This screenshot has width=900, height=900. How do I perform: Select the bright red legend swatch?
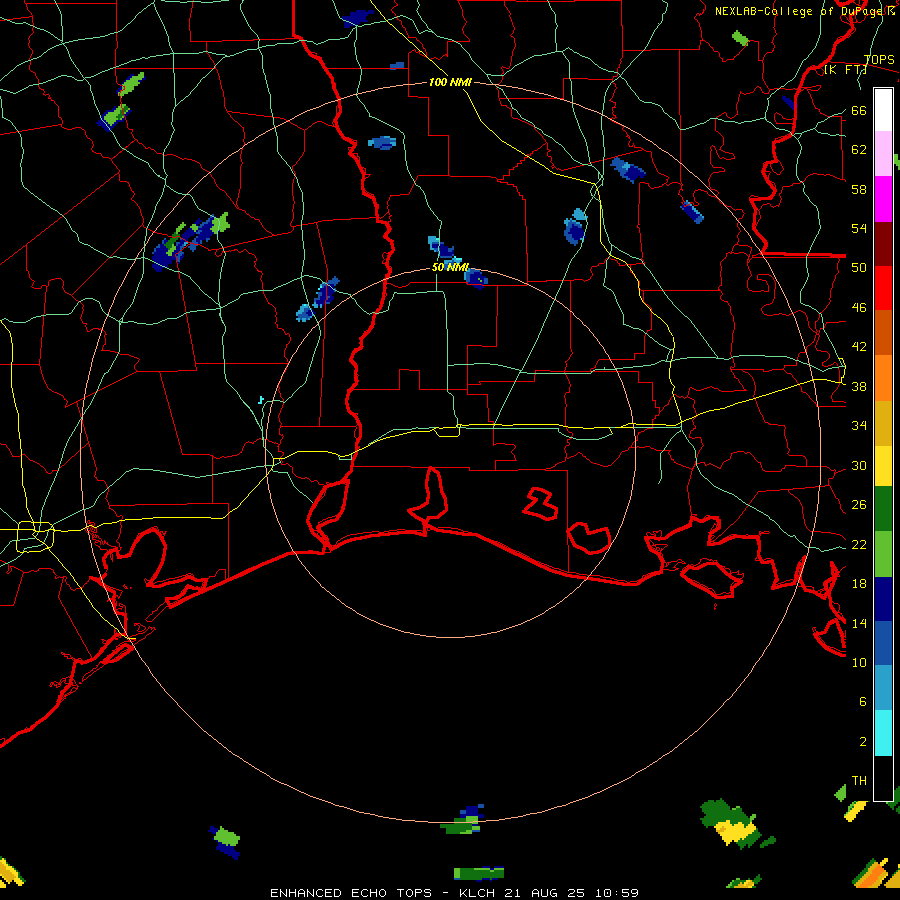(883, 288)
